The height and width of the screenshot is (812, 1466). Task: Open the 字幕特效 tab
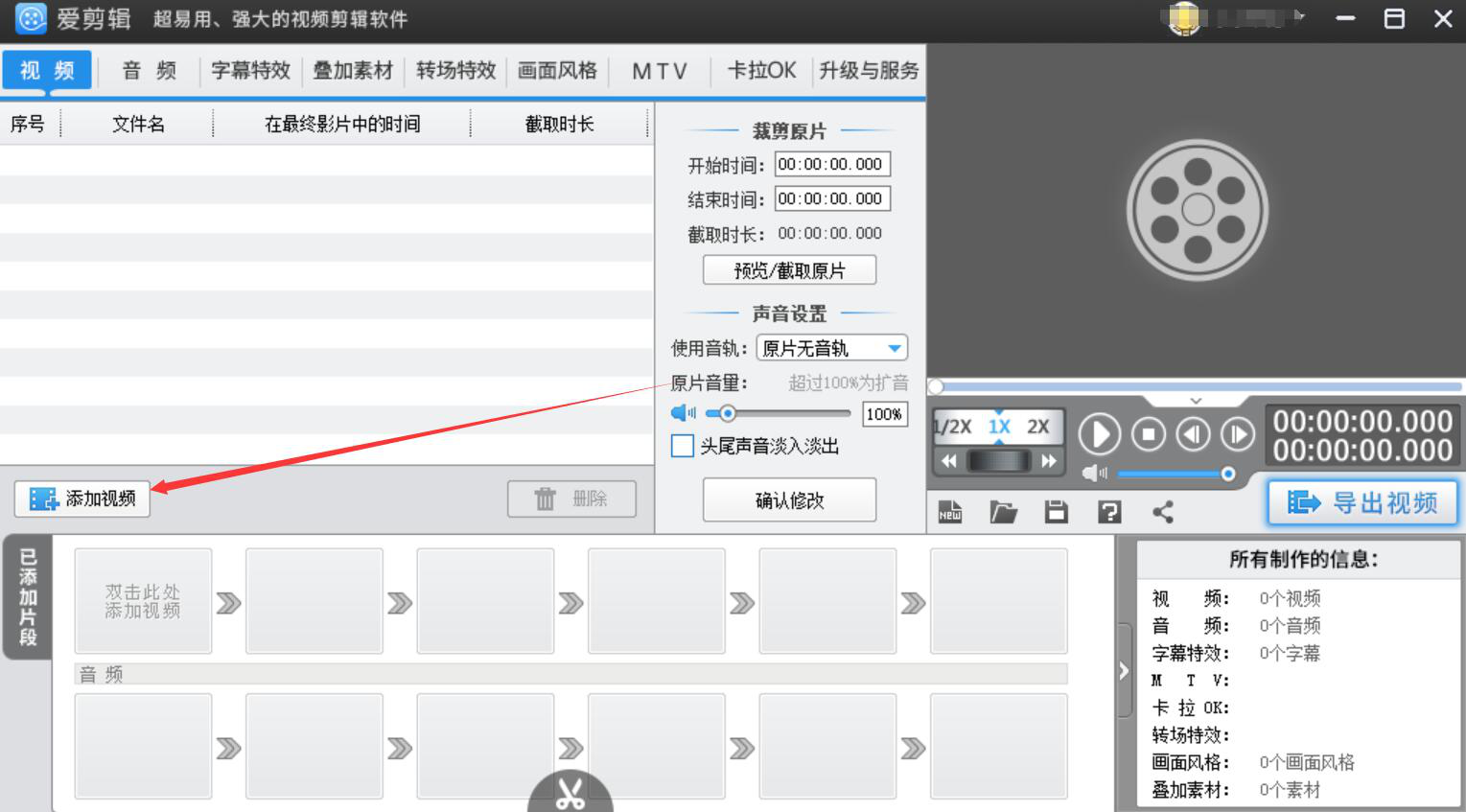[x=250, y=70]
